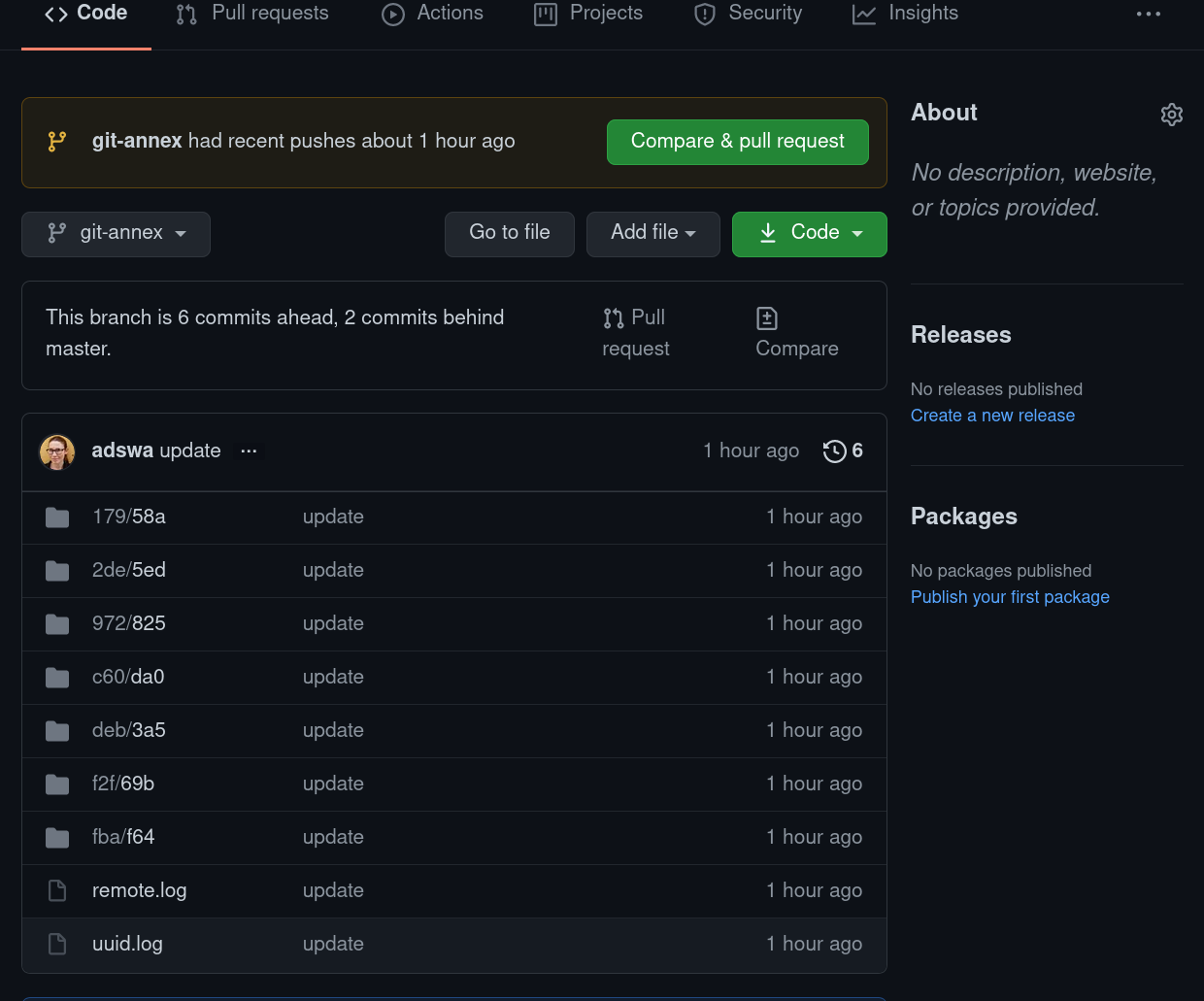1204x1001 pixels.
Task: Expand the commit message ellipsis
Action: tap(249, 451)
